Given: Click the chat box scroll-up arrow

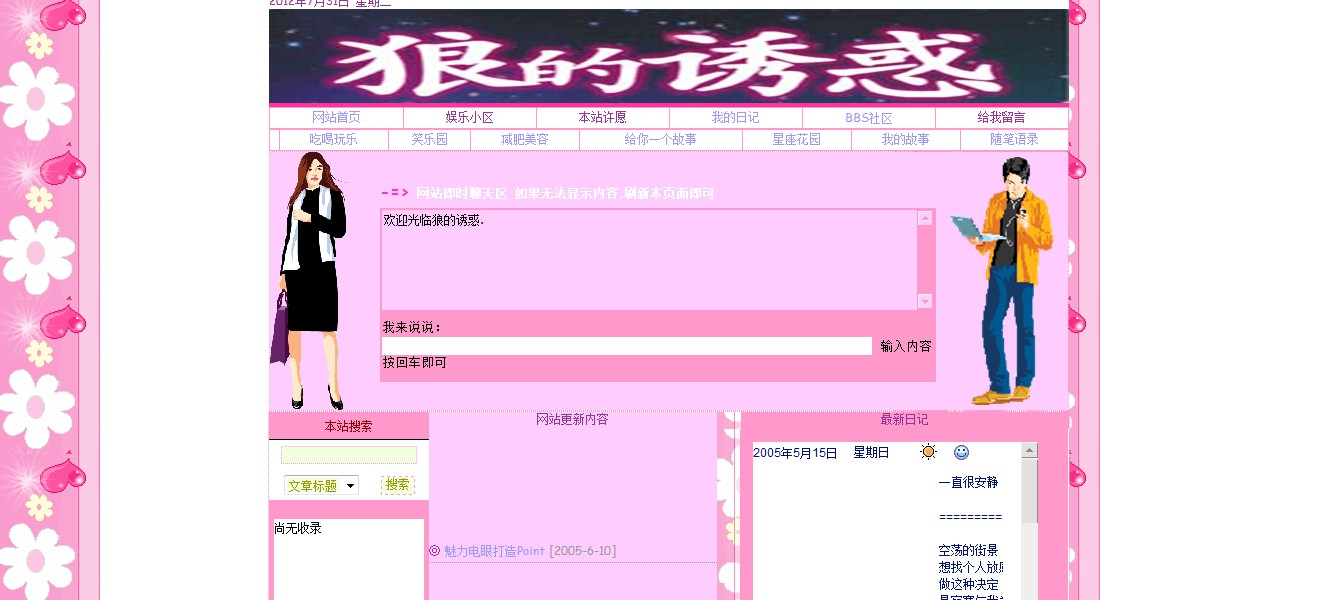Looking at the screenshot, I should (925, 218).
